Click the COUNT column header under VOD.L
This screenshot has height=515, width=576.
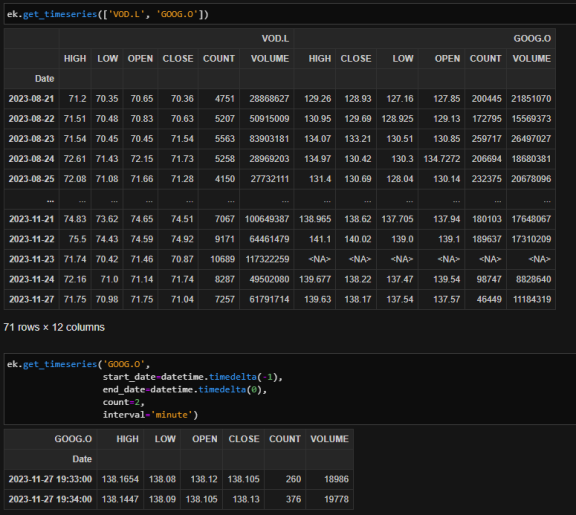tap(219, 59)
